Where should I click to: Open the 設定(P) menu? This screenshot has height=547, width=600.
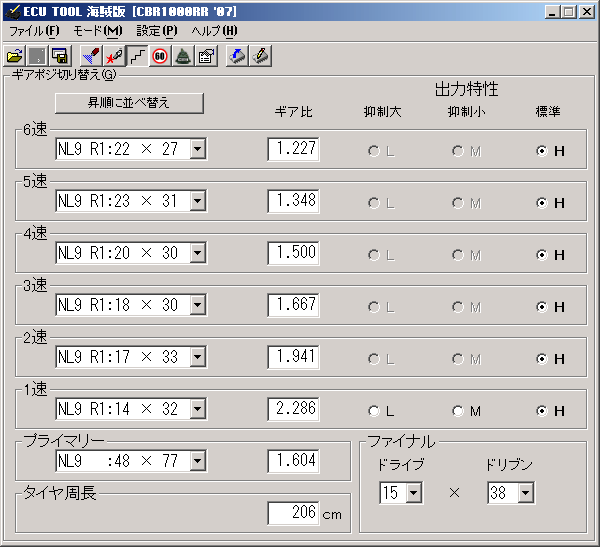[157, 31]
